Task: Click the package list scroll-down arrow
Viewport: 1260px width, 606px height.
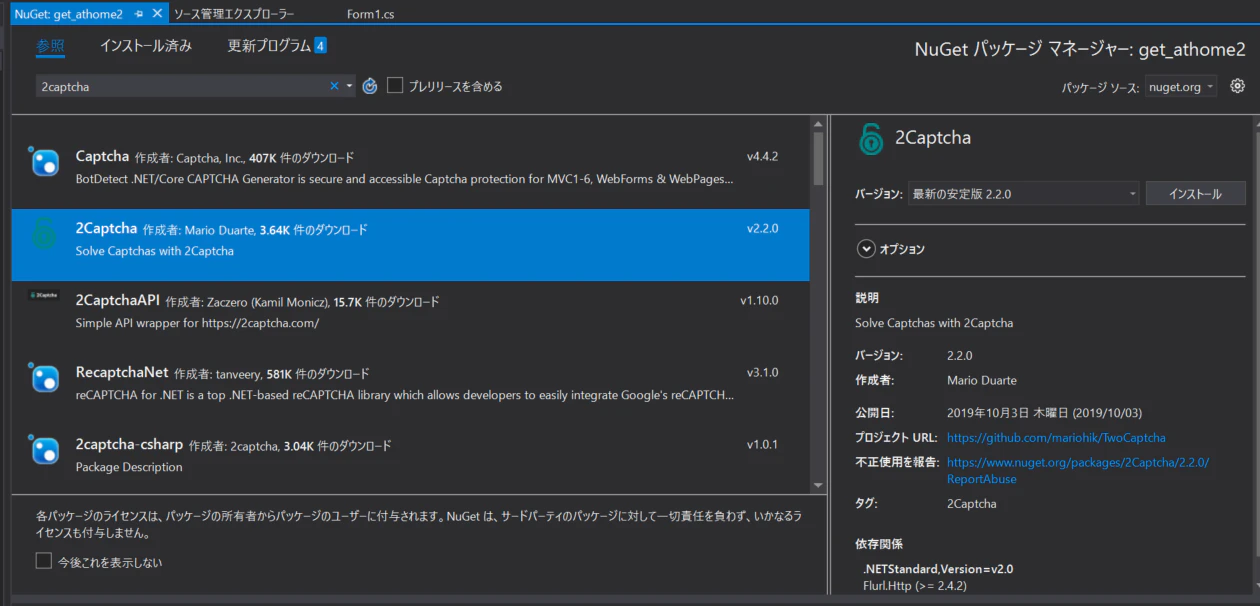Action: point(818,485)
